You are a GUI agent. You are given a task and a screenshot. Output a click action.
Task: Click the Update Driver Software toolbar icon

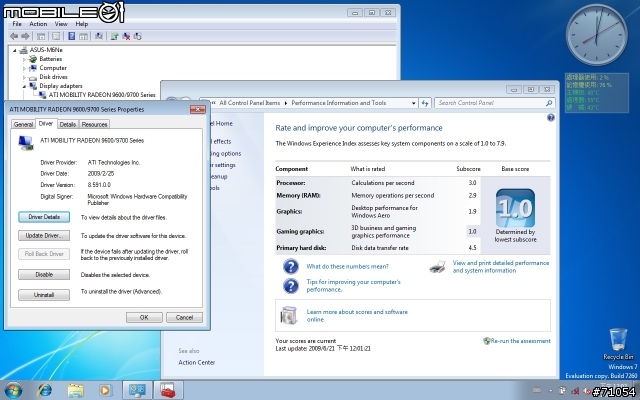coord(114,36)
